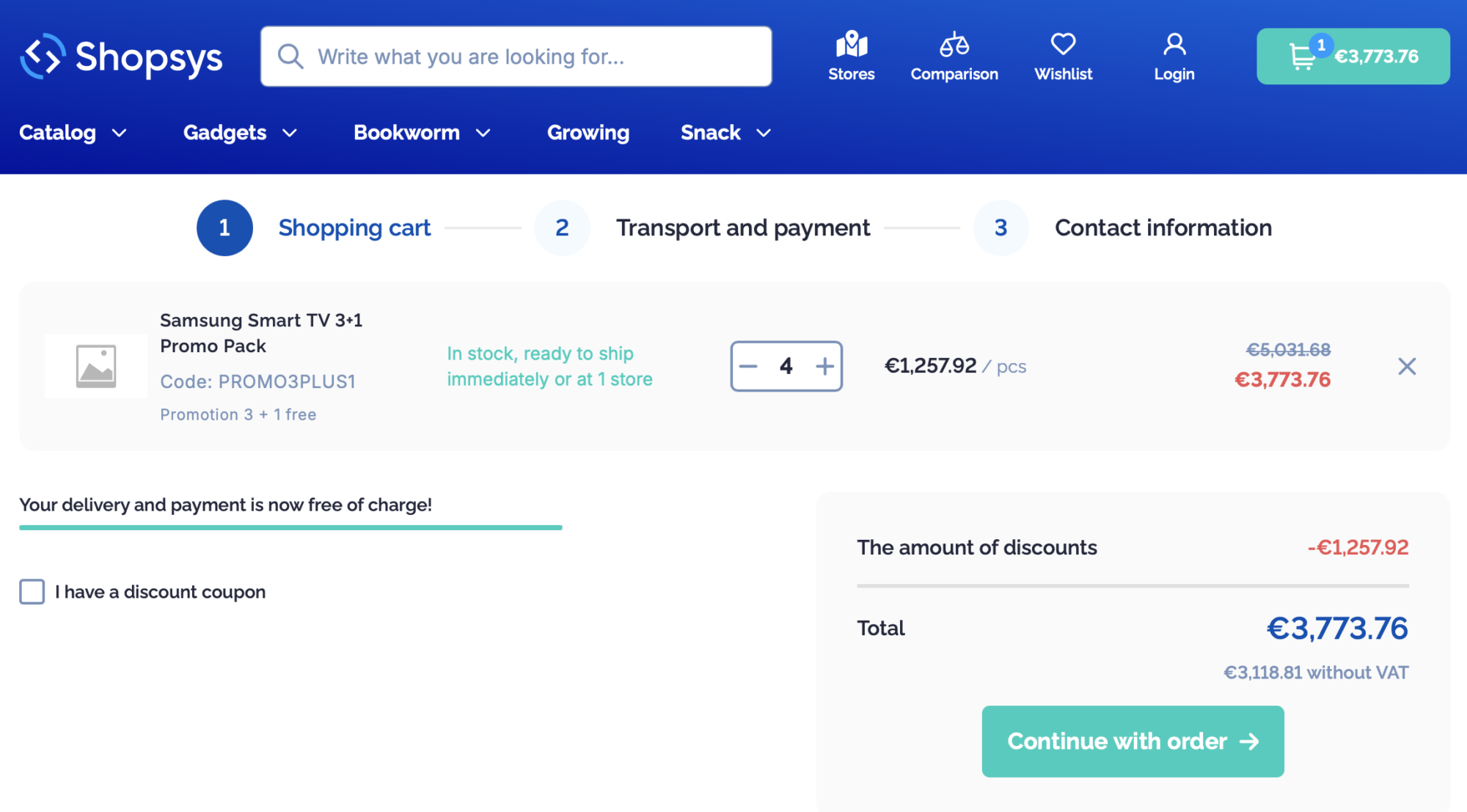Open Samsung Smart TV product link
The width and height of the screenshot is (1467, 812).
click(260, 333)
